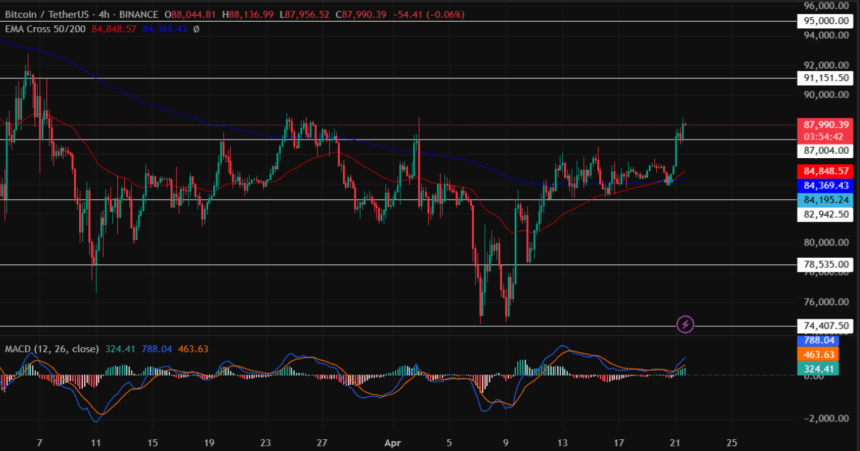Click the change value −54.41 (−0.06%)
The width and height of the screenshot is (860, 451).
pyautogui.click(x=429, y=15)
